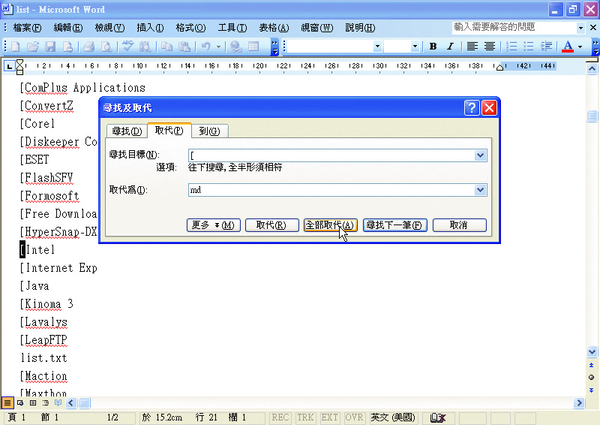Open the 格式(O) Format menu
Viewport: 600px width, 425px height.
[191, 28]
